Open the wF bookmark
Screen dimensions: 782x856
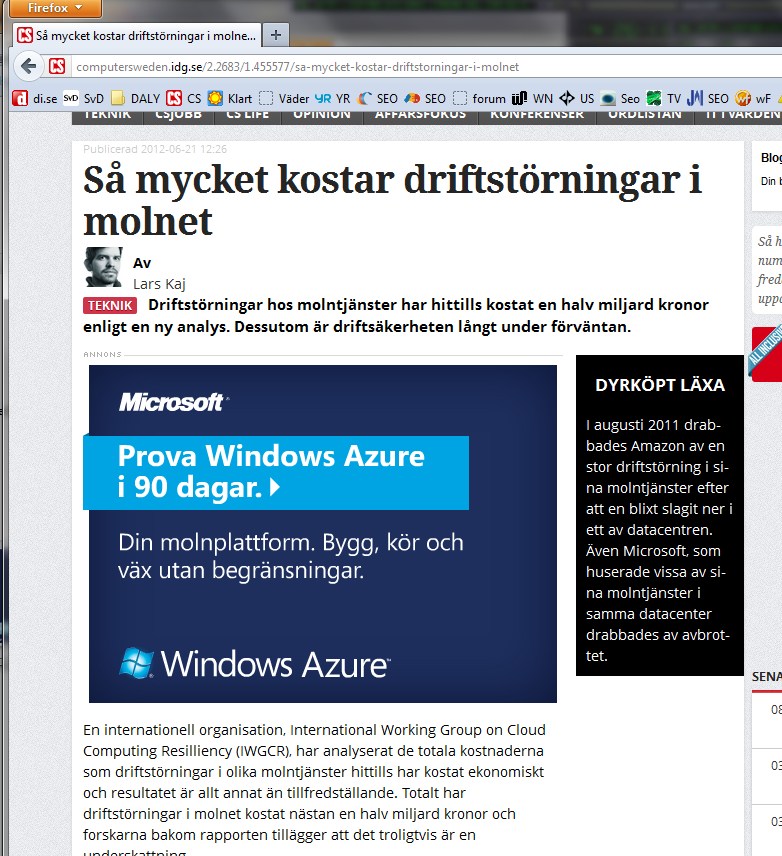pos(753,98)
